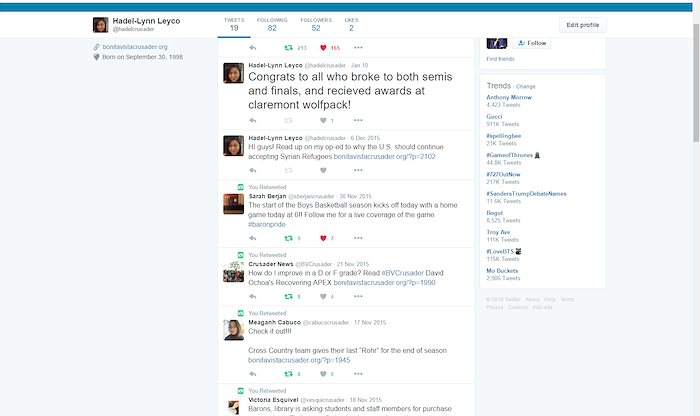Undo retweet of Meaganh Cabuco's tweet
This screenshot has height=416, width=700.
[x=288, y=374]
